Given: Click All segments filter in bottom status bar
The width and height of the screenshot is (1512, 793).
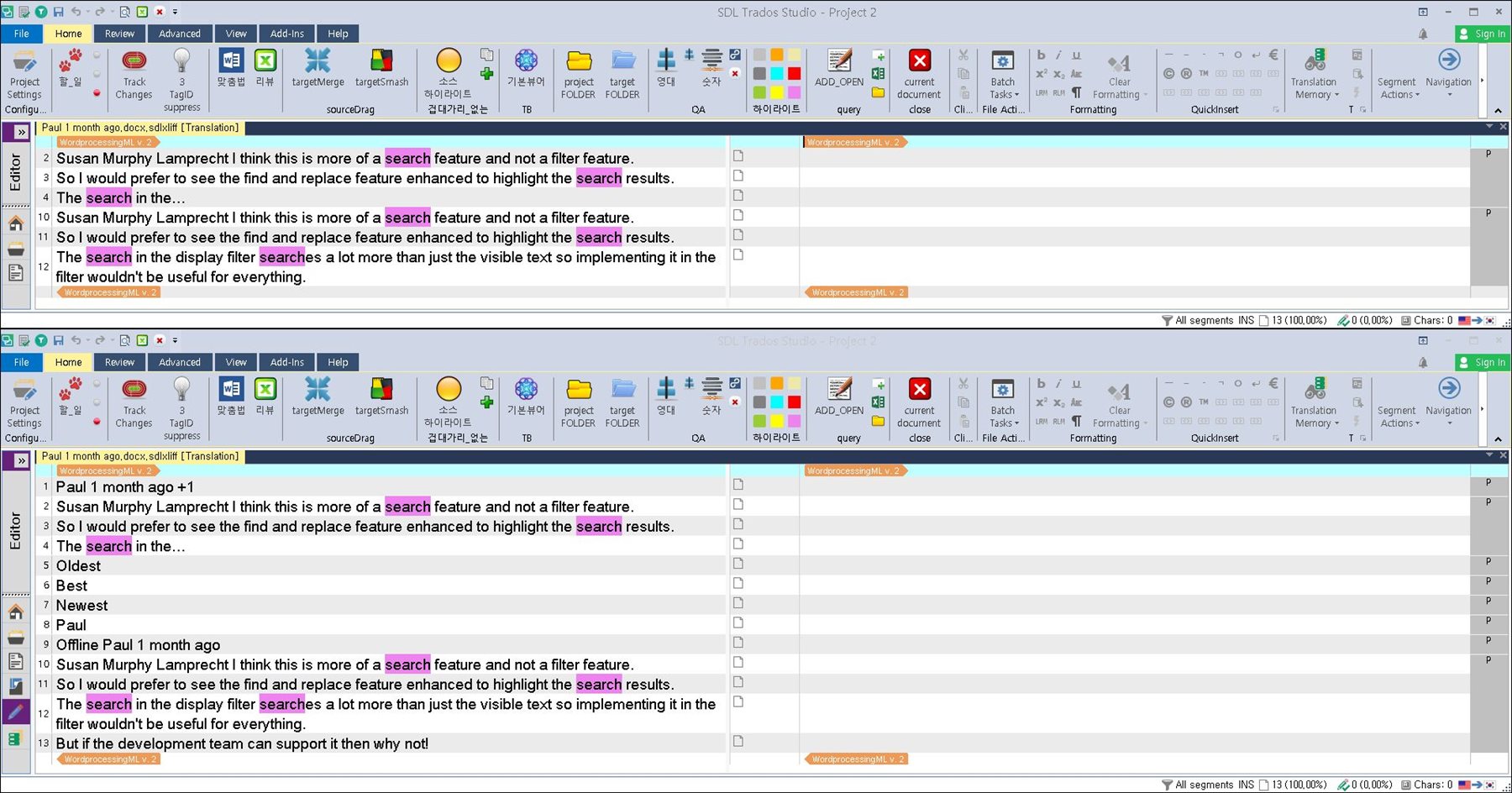Looking at the screenshot, I should click(1197, 785).
